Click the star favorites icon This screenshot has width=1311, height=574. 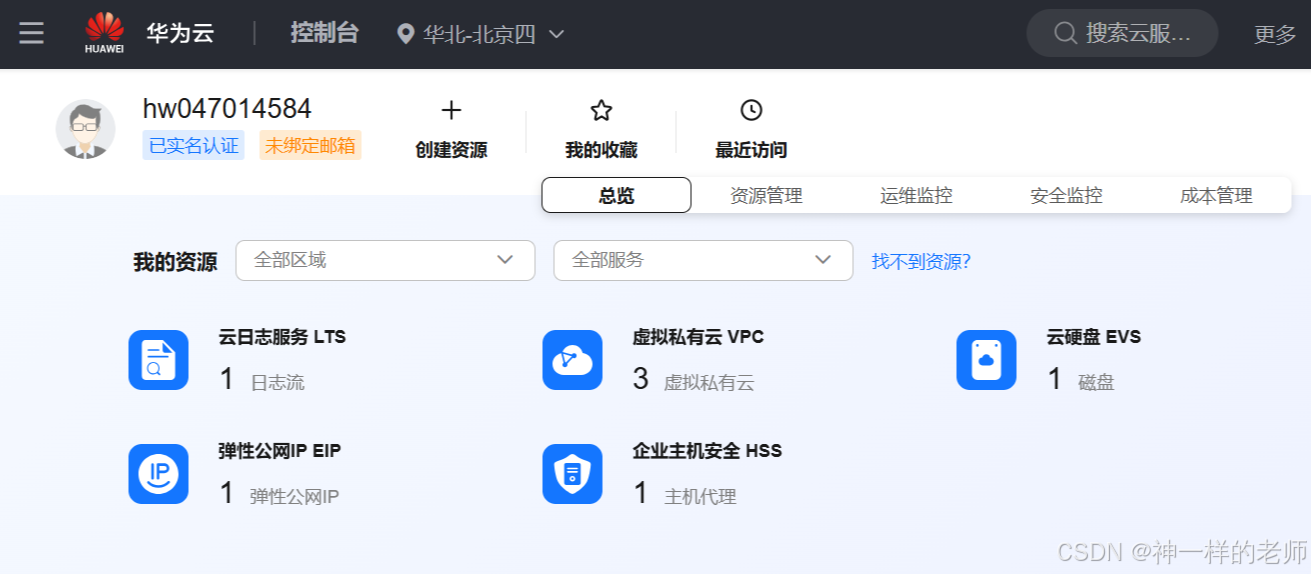[601, 110]
